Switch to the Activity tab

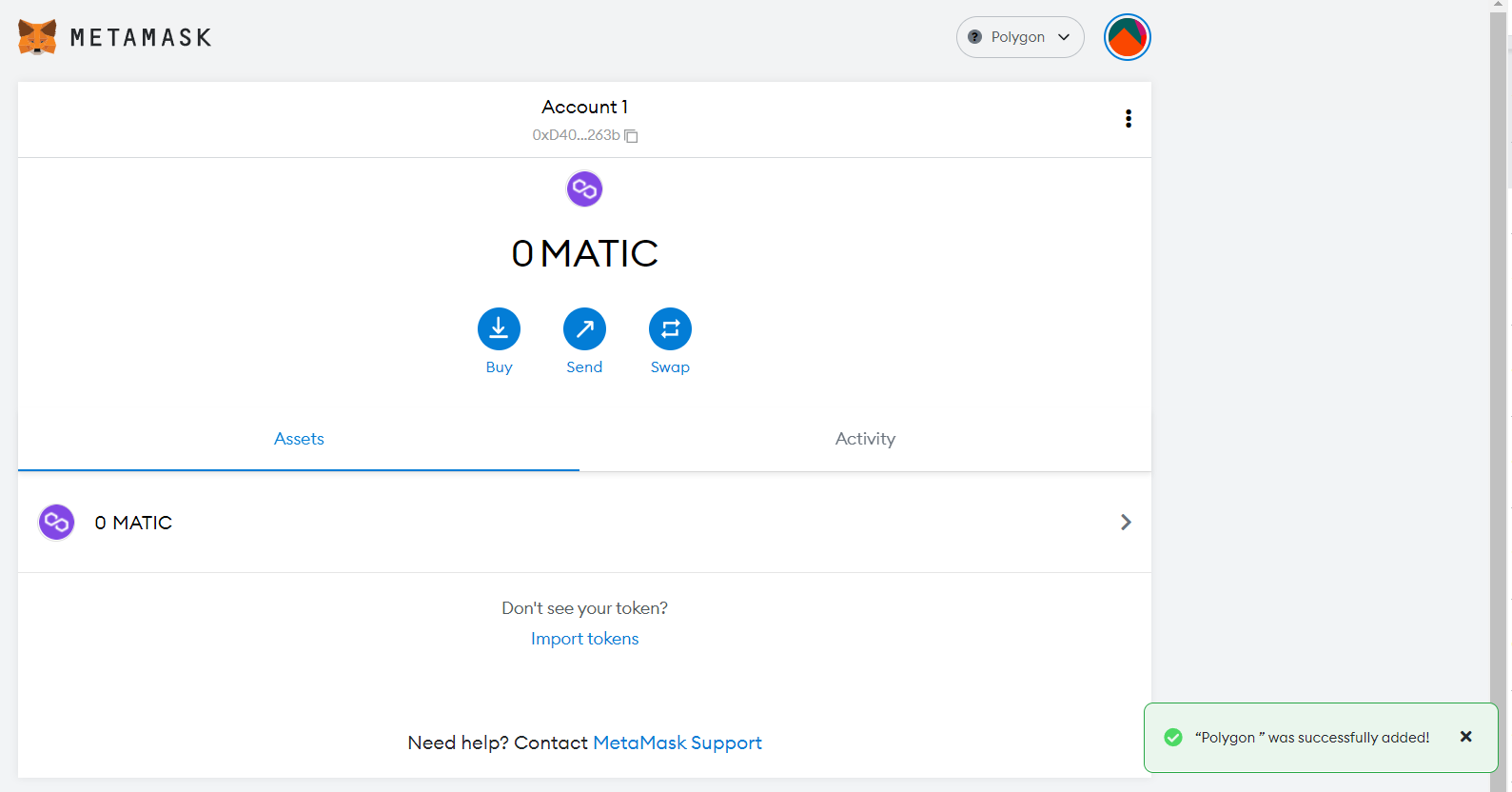865,439
